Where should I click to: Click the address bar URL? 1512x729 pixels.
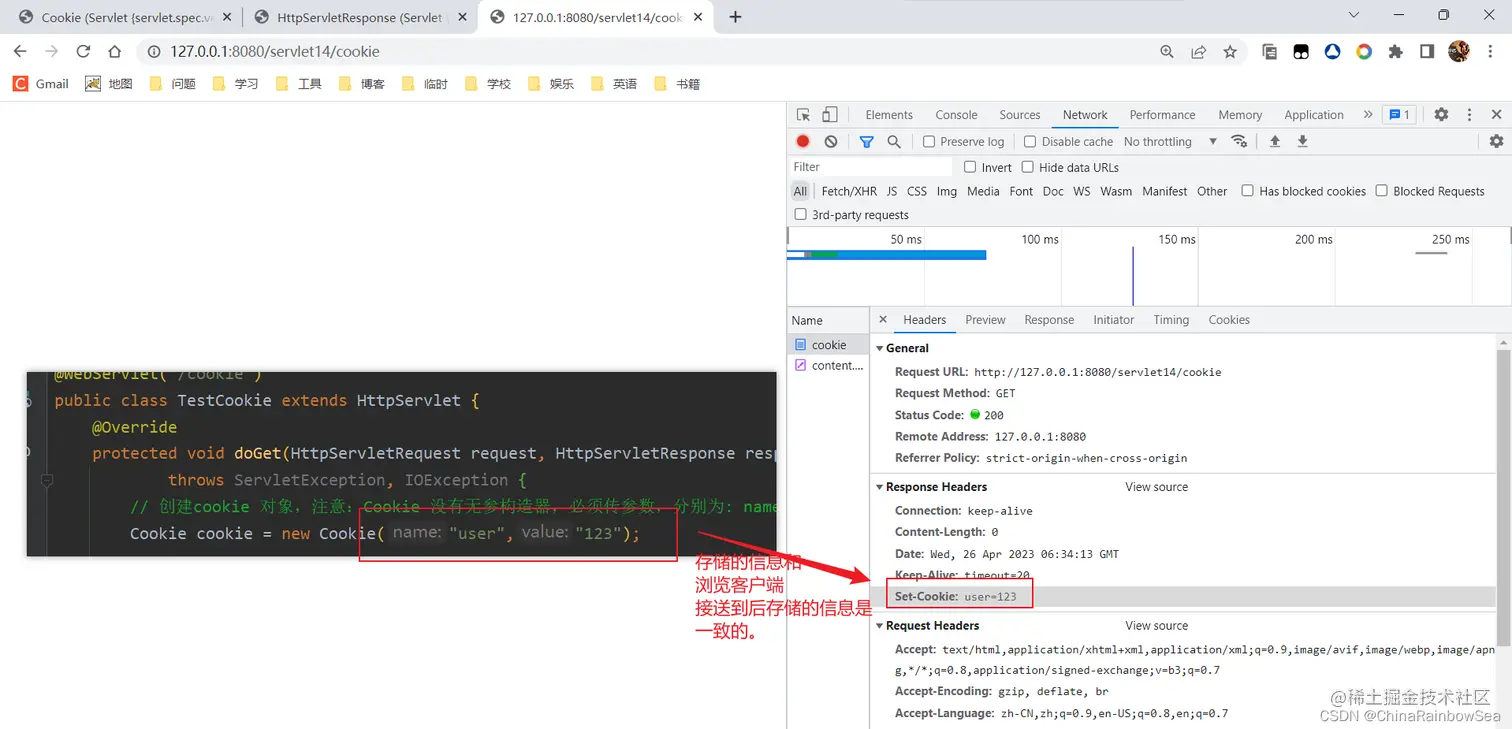[x=275, y=52]
